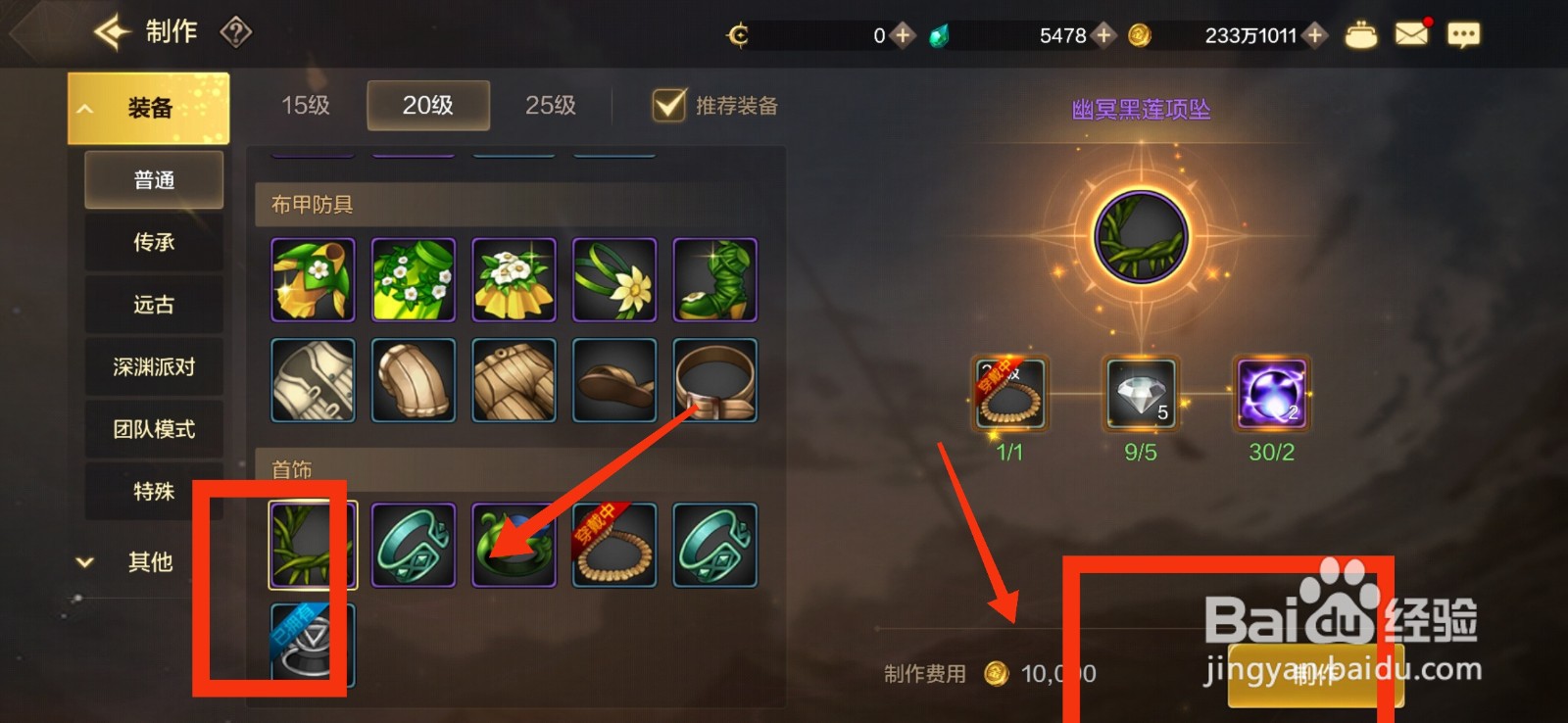Add gold with the plus beside 233万1011

pos(1315,35)
